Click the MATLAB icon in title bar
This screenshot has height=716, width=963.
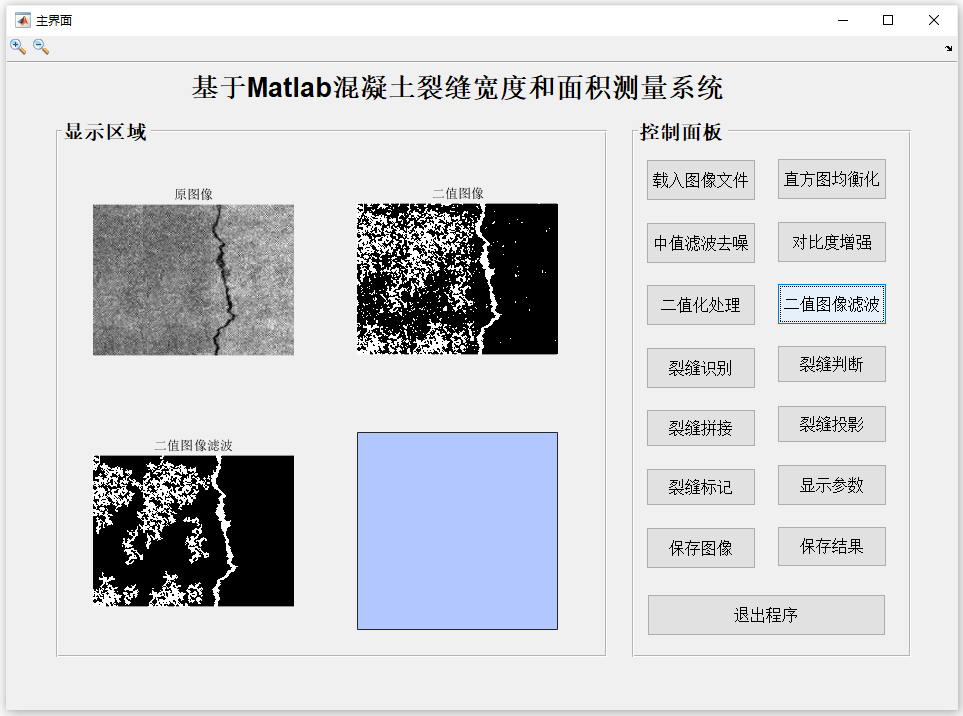23,20
